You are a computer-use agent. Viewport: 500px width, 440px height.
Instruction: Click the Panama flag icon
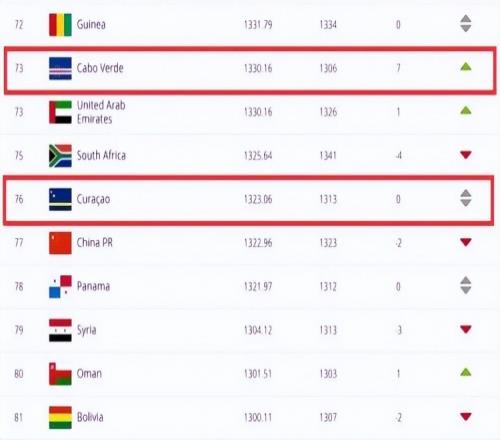coord(60,287)
